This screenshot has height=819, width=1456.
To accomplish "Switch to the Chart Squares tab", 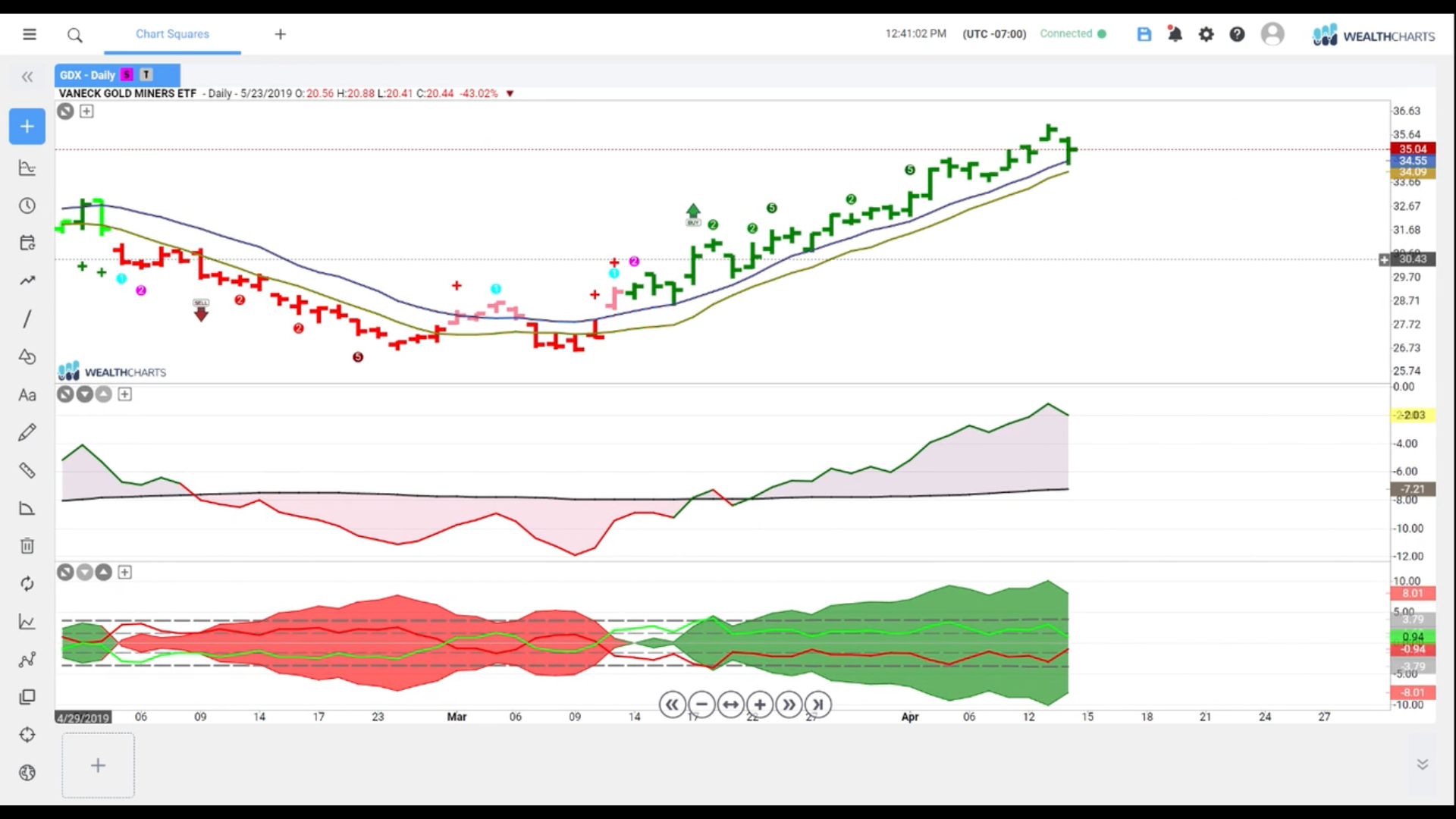I will point(172,34).
